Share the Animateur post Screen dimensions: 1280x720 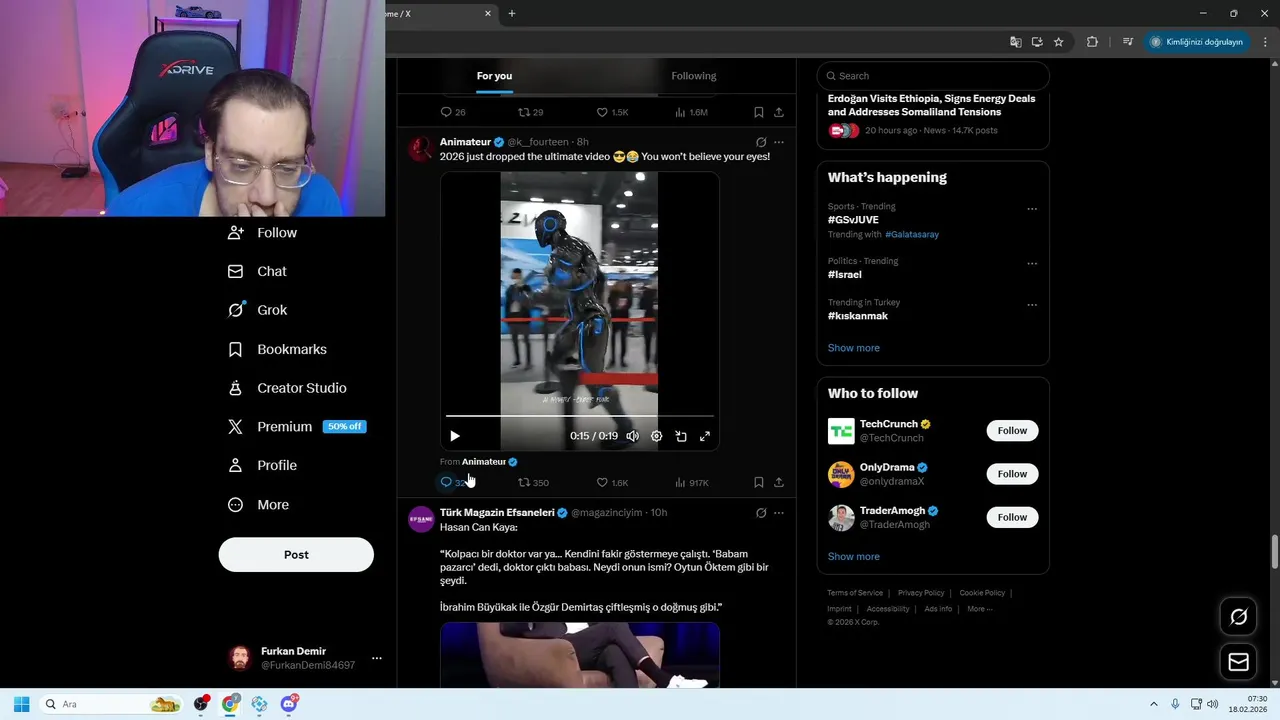(779, 482)
